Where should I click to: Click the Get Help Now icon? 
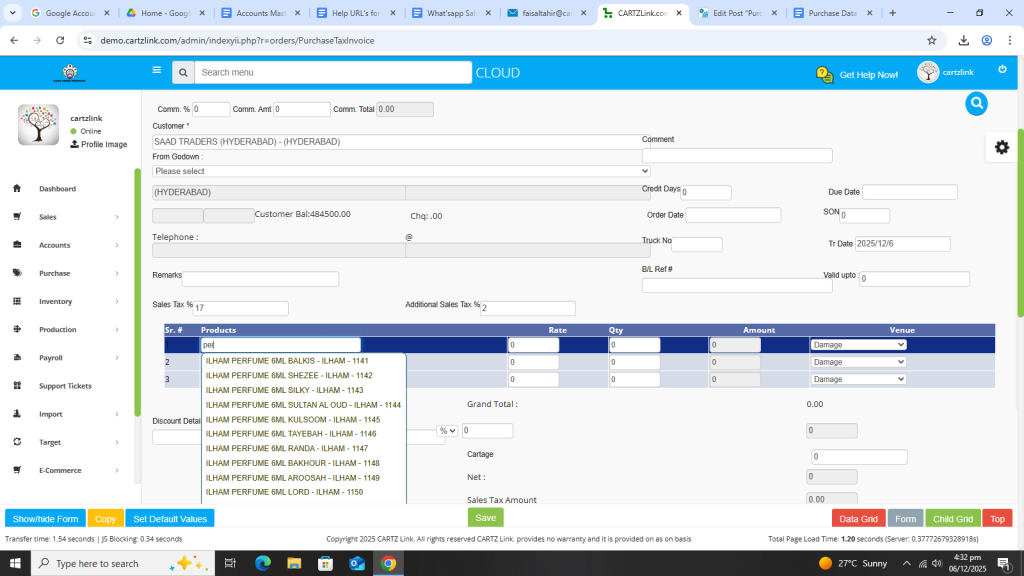(x=825, y=74)
